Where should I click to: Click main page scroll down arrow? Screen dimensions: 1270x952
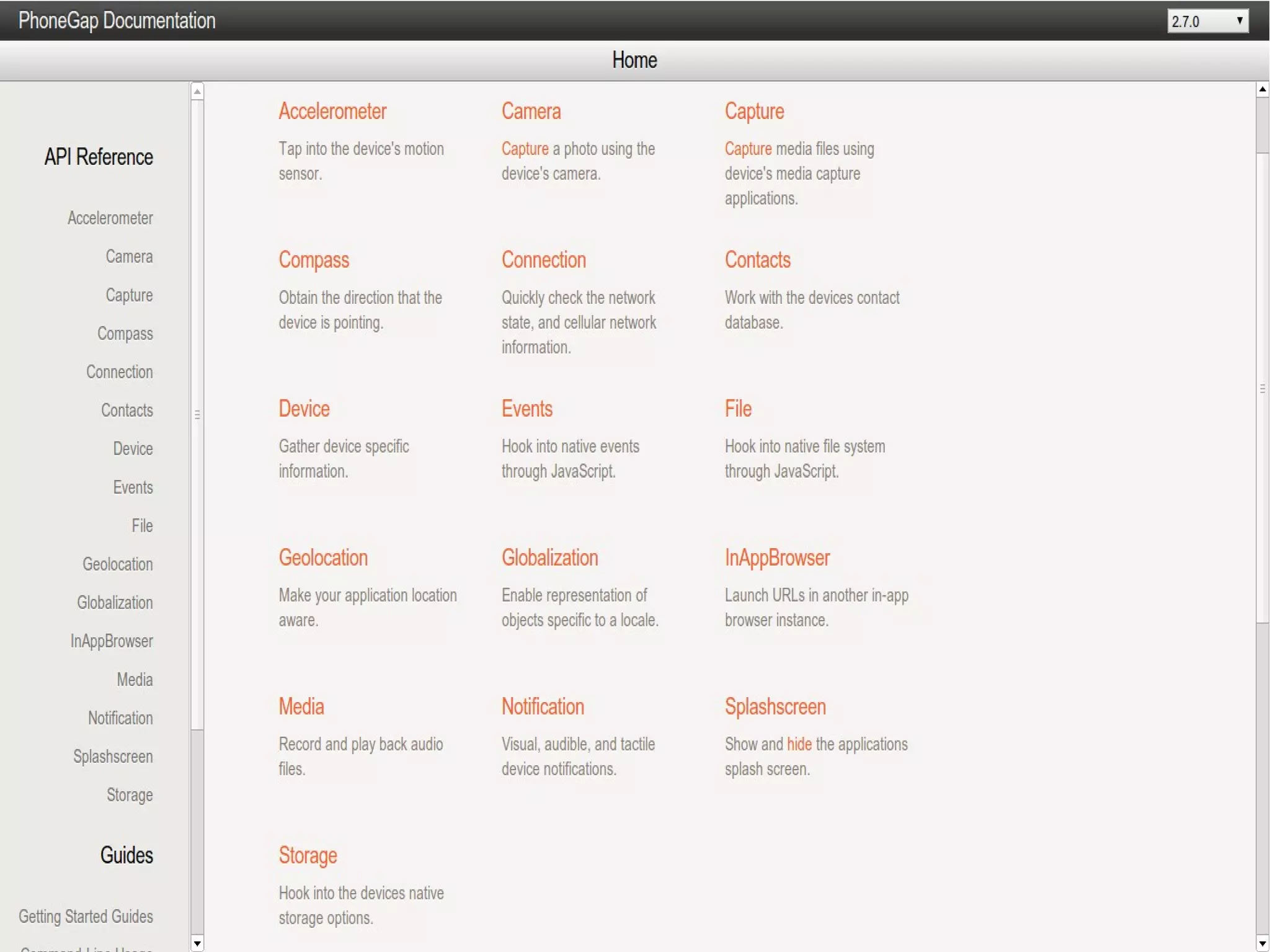(x=1263, y=943)
